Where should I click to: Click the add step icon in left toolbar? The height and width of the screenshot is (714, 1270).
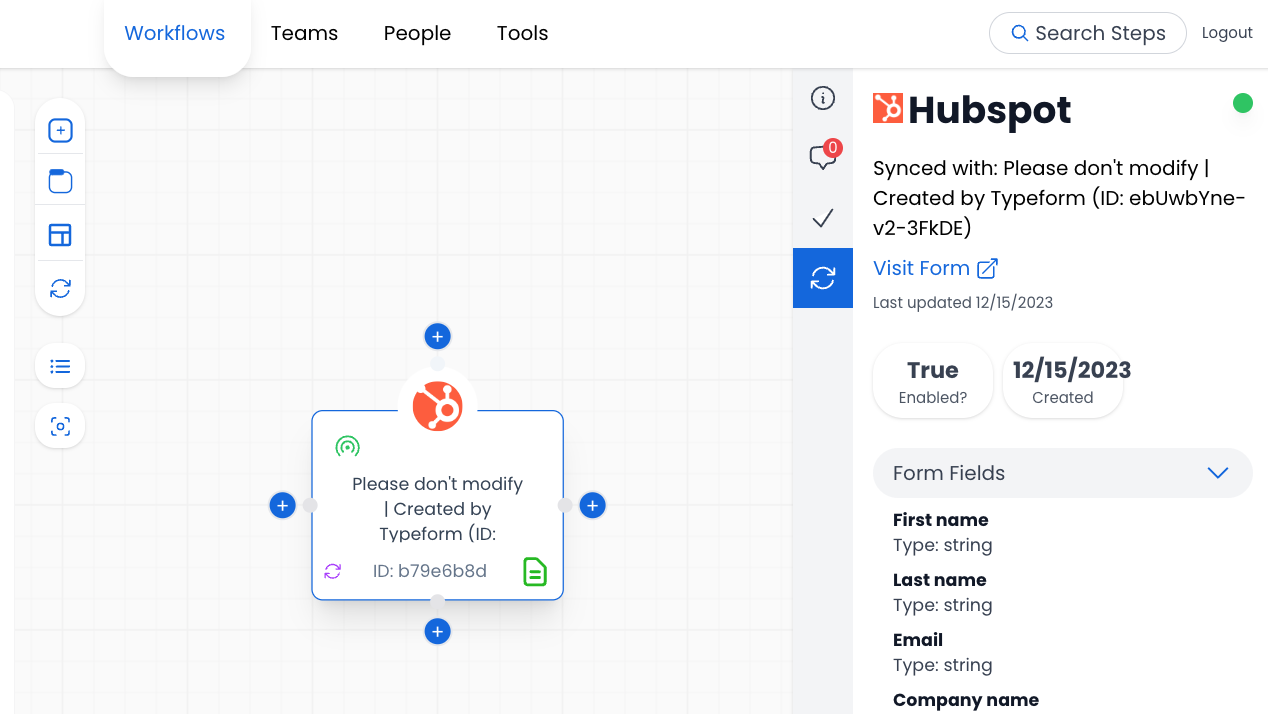point(60,131)
